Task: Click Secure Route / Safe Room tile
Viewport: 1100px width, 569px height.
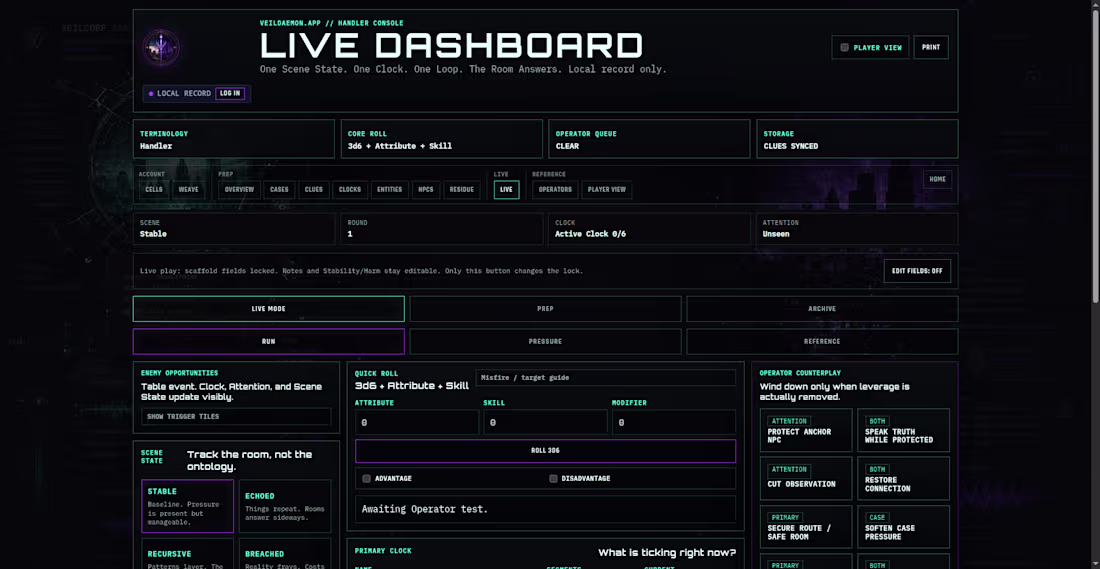Action: [x=806, y=527]
